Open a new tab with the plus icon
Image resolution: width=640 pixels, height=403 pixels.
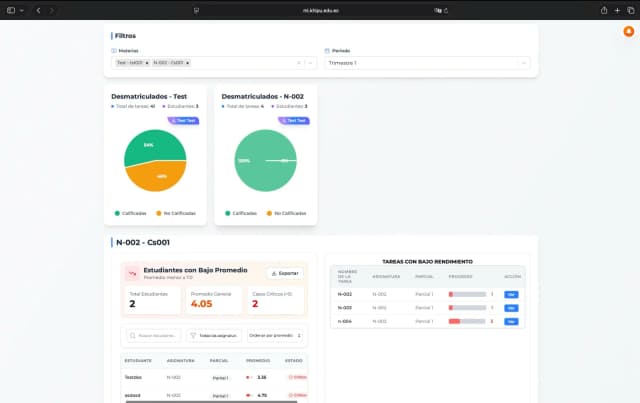(x=617, y=10)
